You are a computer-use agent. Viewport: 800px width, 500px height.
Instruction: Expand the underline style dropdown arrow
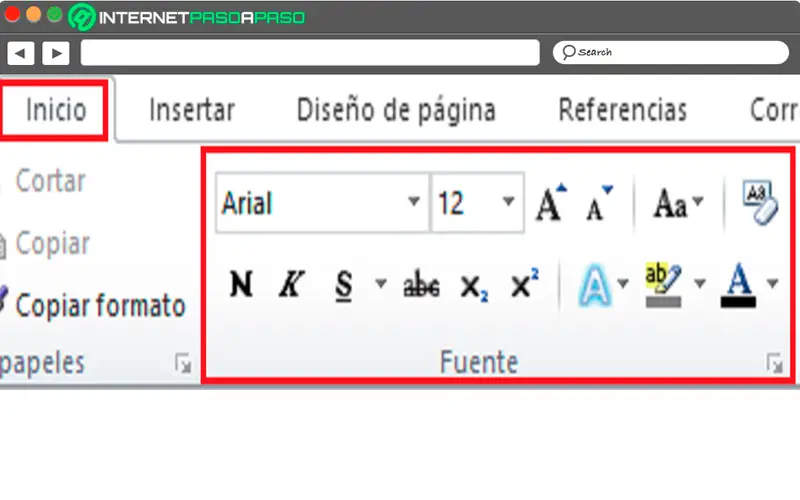[x=381, y=283]
